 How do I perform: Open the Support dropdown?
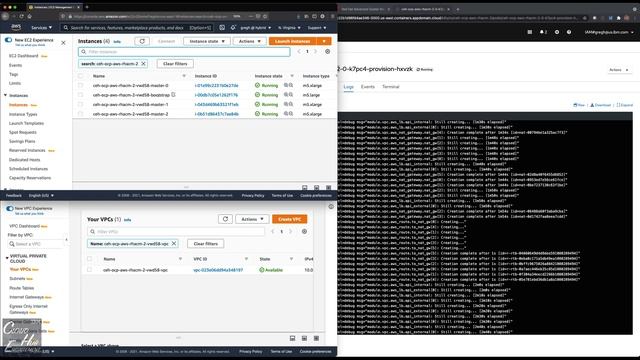coord(317,28)
